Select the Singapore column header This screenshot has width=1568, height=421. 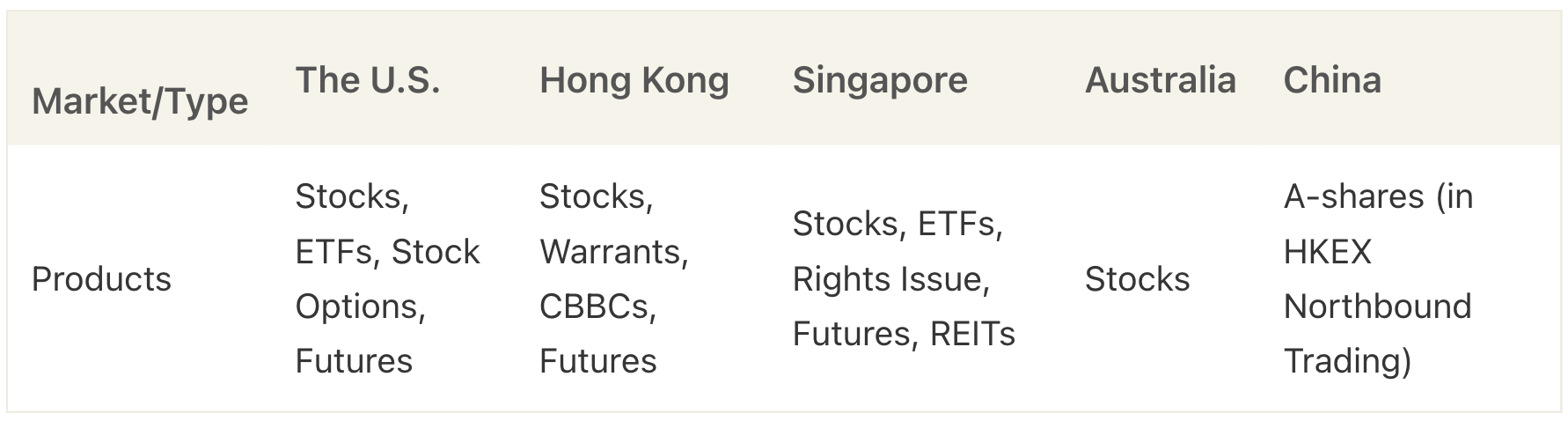(x=880, y=80)
